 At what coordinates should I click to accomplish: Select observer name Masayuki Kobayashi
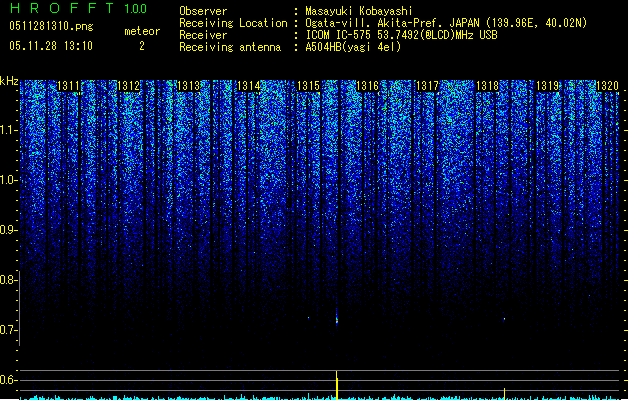click(359, 11)
